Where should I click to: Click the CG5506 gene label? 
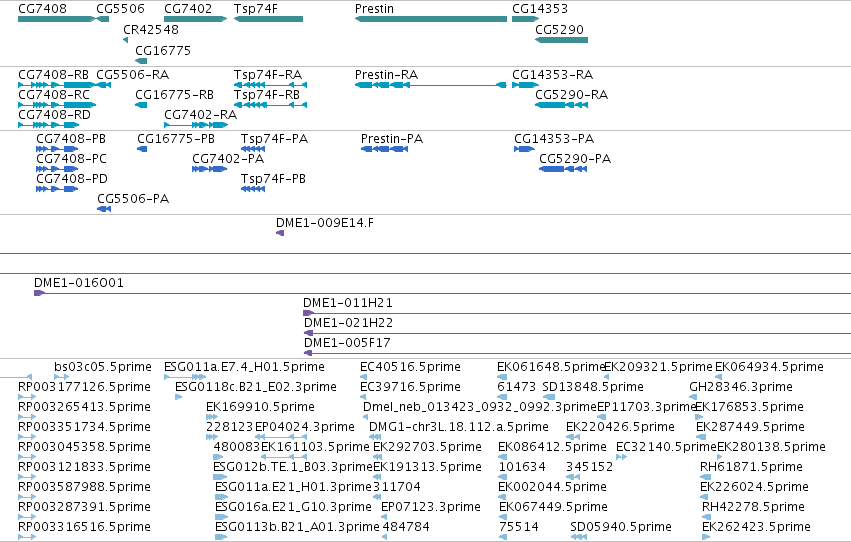pyautogui.click(x=120, y=9)
